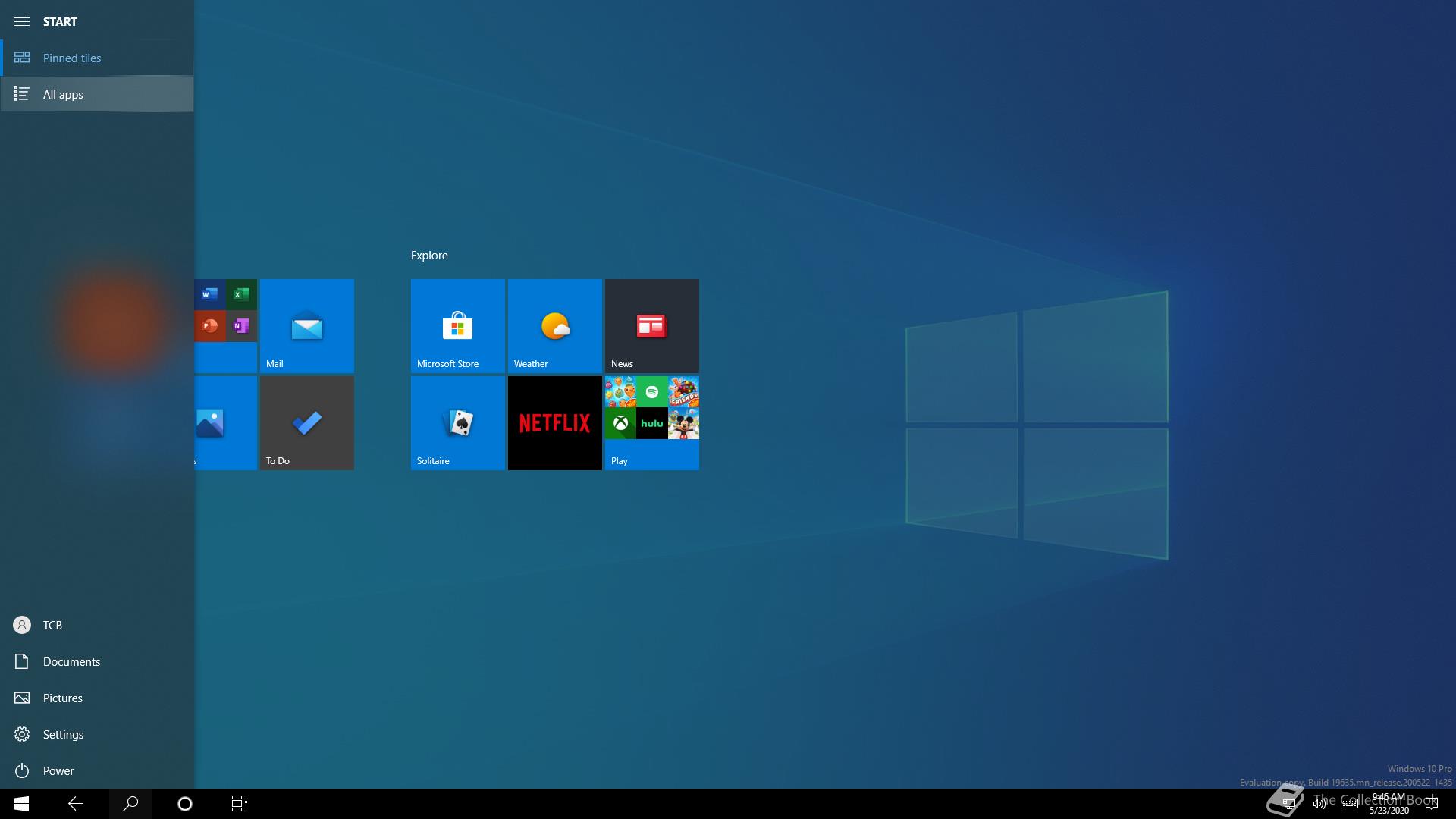Open the Netflix tile
Image resolution: width=1456 pixels, height=819 pixels.
click(554, 423)
